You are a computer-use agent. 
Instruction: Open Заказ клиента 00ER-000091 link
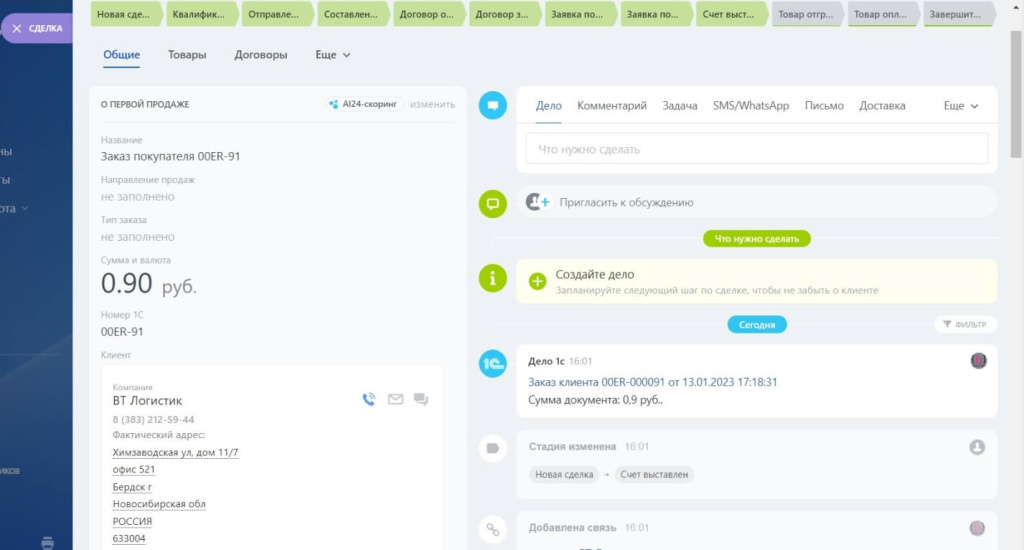652,382
